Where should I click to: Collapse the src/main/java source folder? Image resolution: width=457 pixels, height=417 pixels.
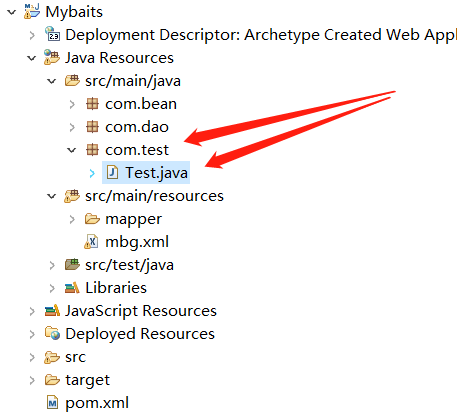pyautogui.click(x=52, y=81)
